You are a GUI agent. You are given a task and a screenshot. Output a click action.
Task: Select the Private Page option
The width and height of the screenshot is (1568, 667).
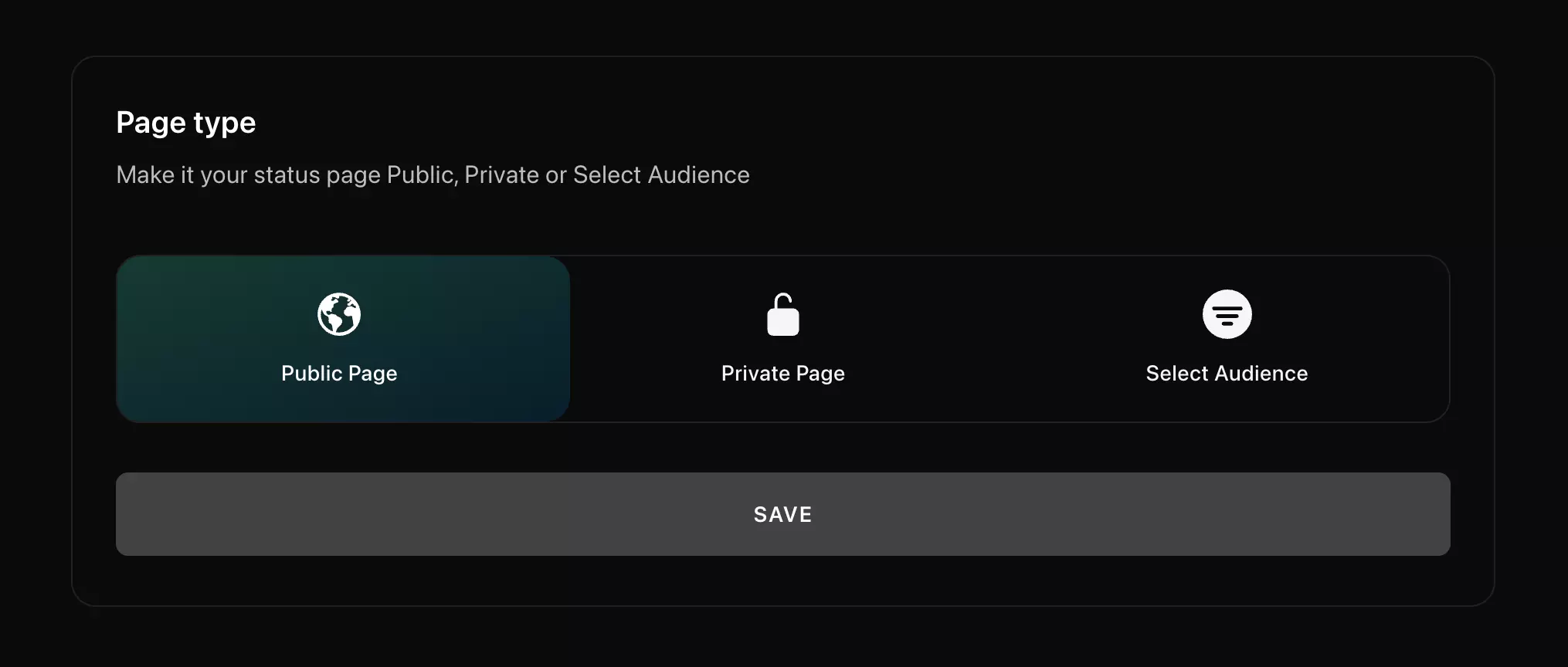click(x=782, y=339)
